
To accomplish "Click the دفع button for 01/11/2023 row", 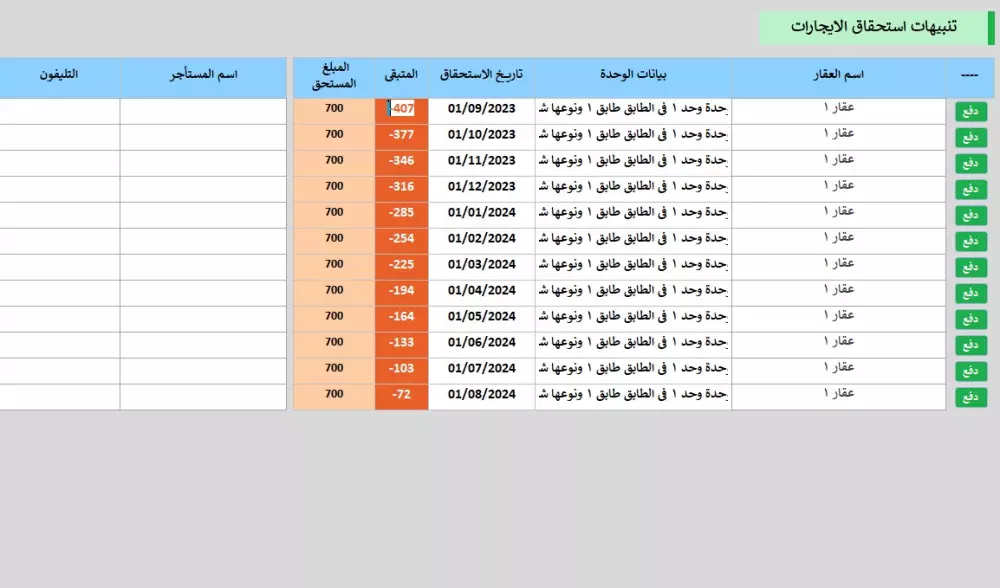I will pyautogui.click(x=970, y=162).
